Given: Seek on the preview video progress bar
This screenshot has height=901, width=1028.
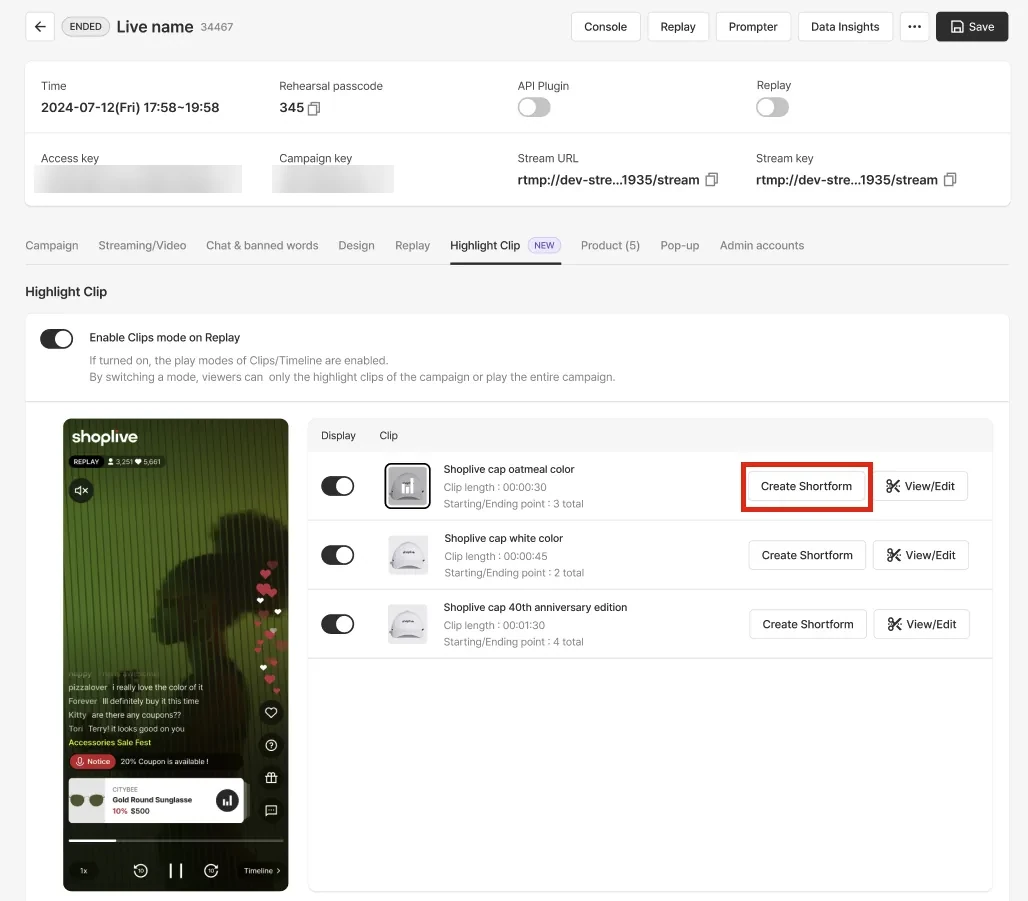Looking at the screenshot, I should pos(176,840).
